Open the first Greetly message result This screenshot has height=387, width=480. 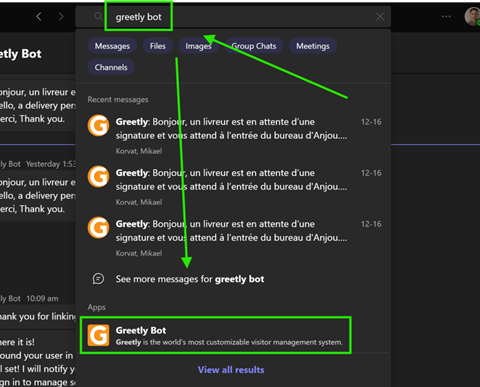[x=234, y=135]
